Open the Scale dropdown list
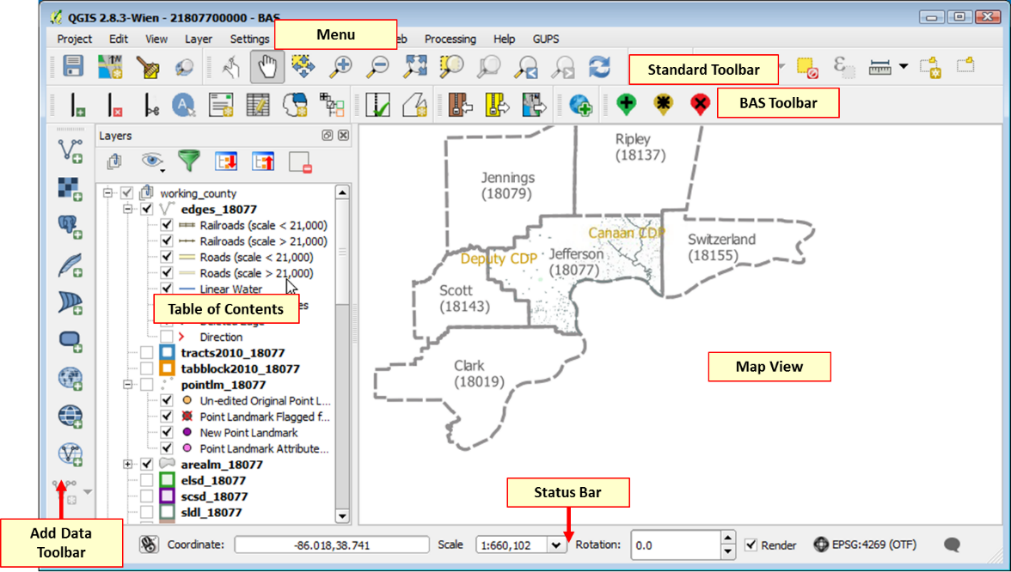This screenshot has width=1011, height=572. 556,545
